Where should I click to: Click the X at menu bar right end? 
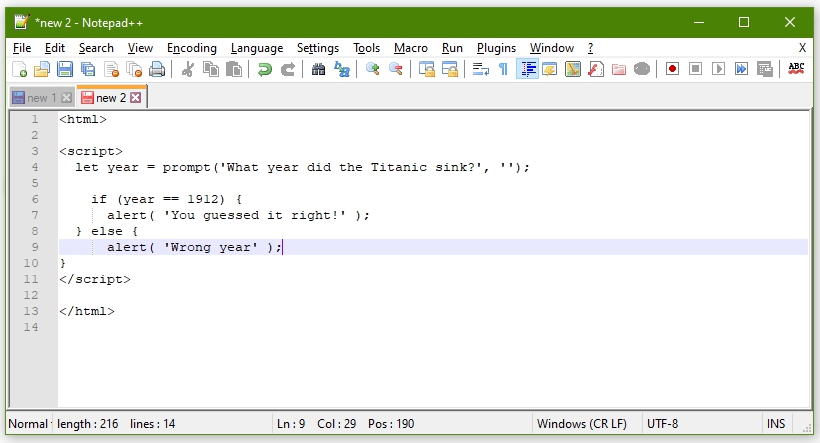pyautogui.click(x=802, y=48)
